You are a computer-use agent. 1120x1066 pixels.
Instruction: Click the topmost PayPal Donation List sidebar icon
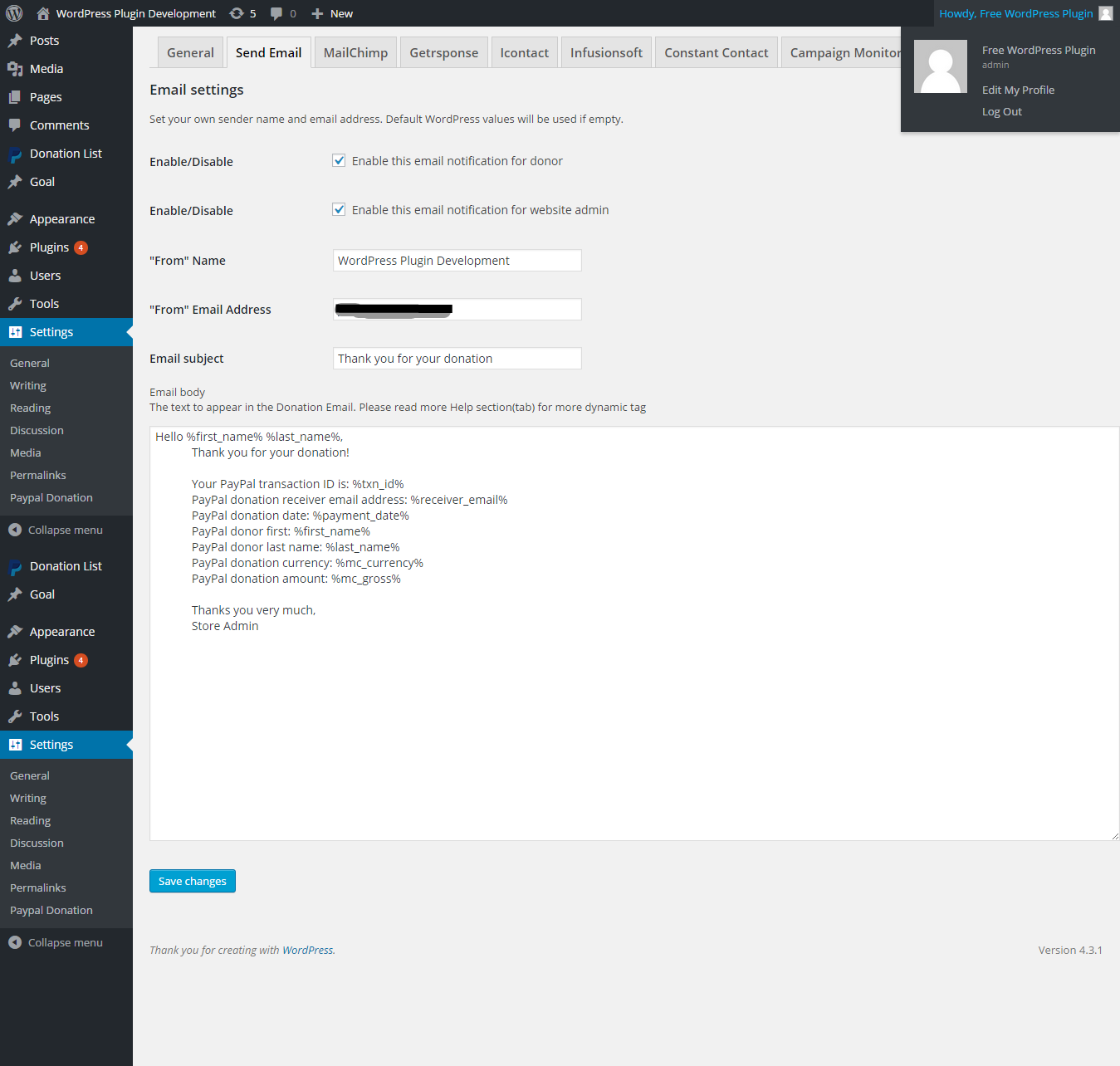[15, 154]
